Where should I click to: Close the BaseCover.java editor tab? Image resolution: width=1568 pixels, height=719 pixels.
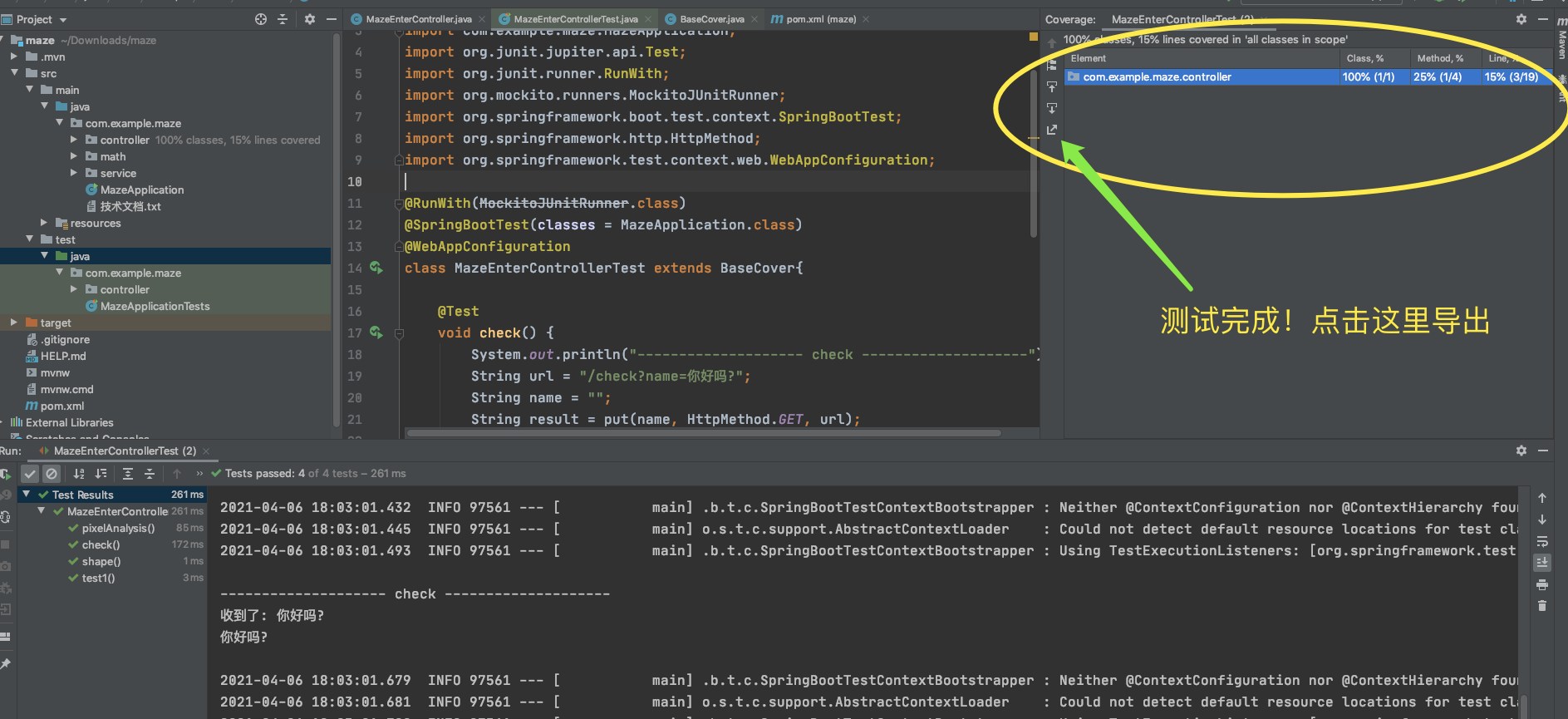tap(755, 19)
